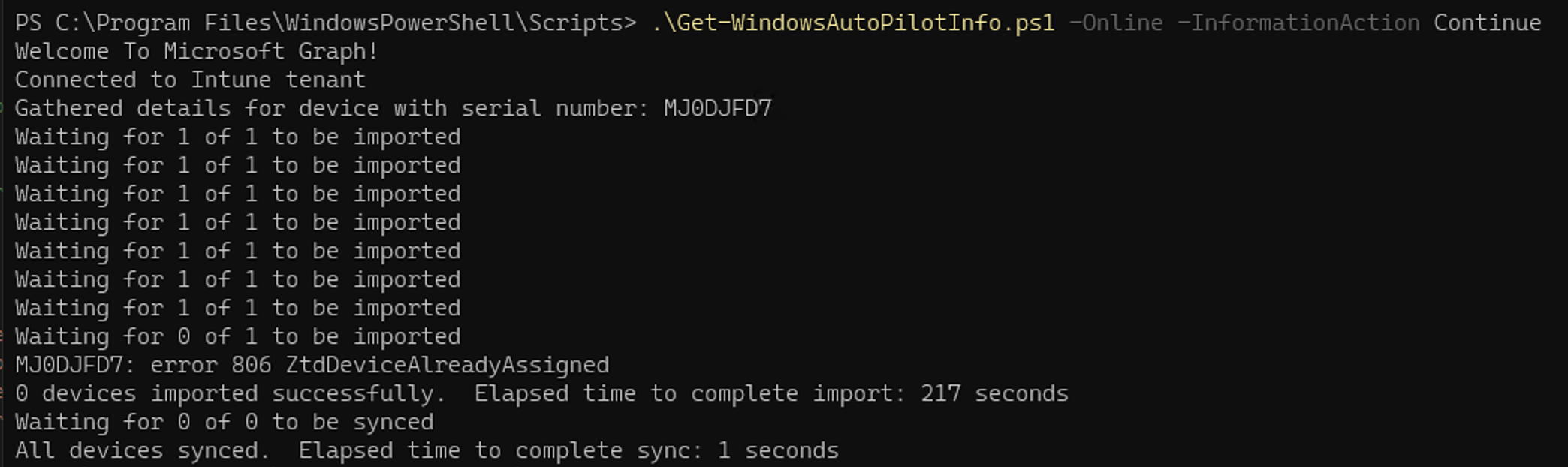Click the 1 seconds sync time value

pyautogui.click(x=778, y=450)
